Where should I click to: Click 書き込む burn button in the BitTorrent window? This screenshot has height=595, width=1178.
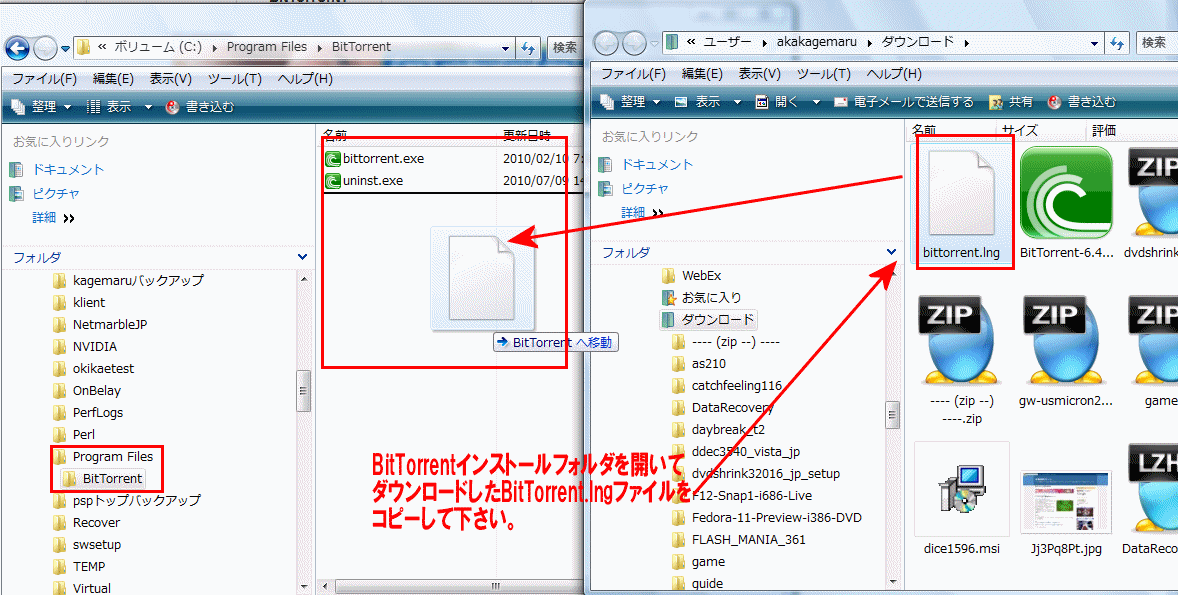(x=200, y=107)
